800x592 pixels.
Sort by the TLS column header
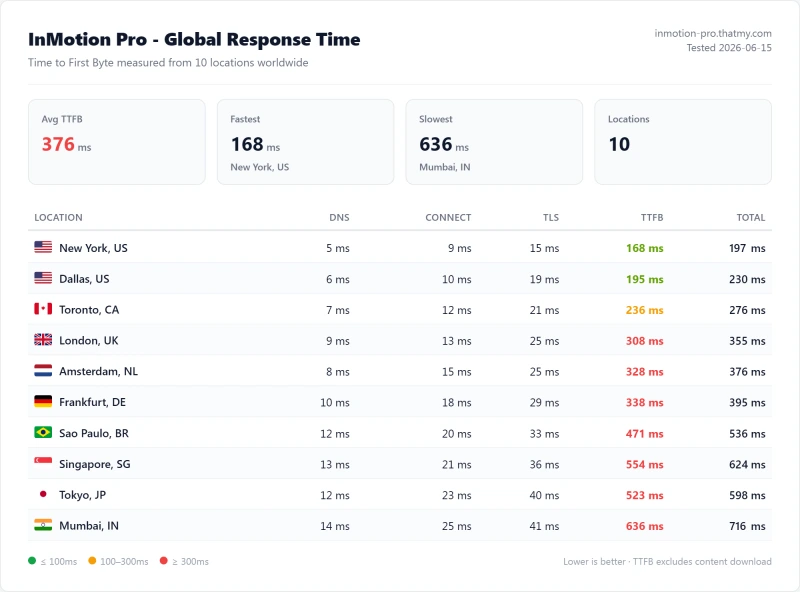click(x=551, y=217)
